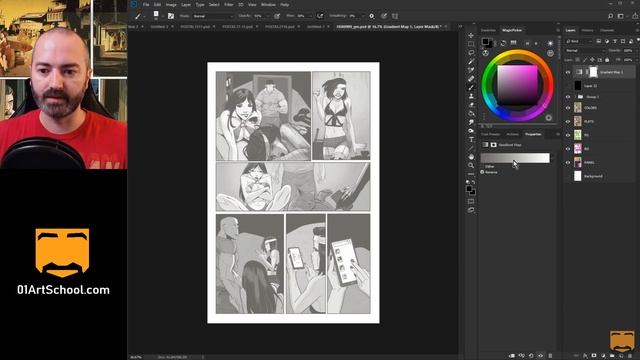
Task: Enable the Dither checkbox
Action: click(482, 167)
